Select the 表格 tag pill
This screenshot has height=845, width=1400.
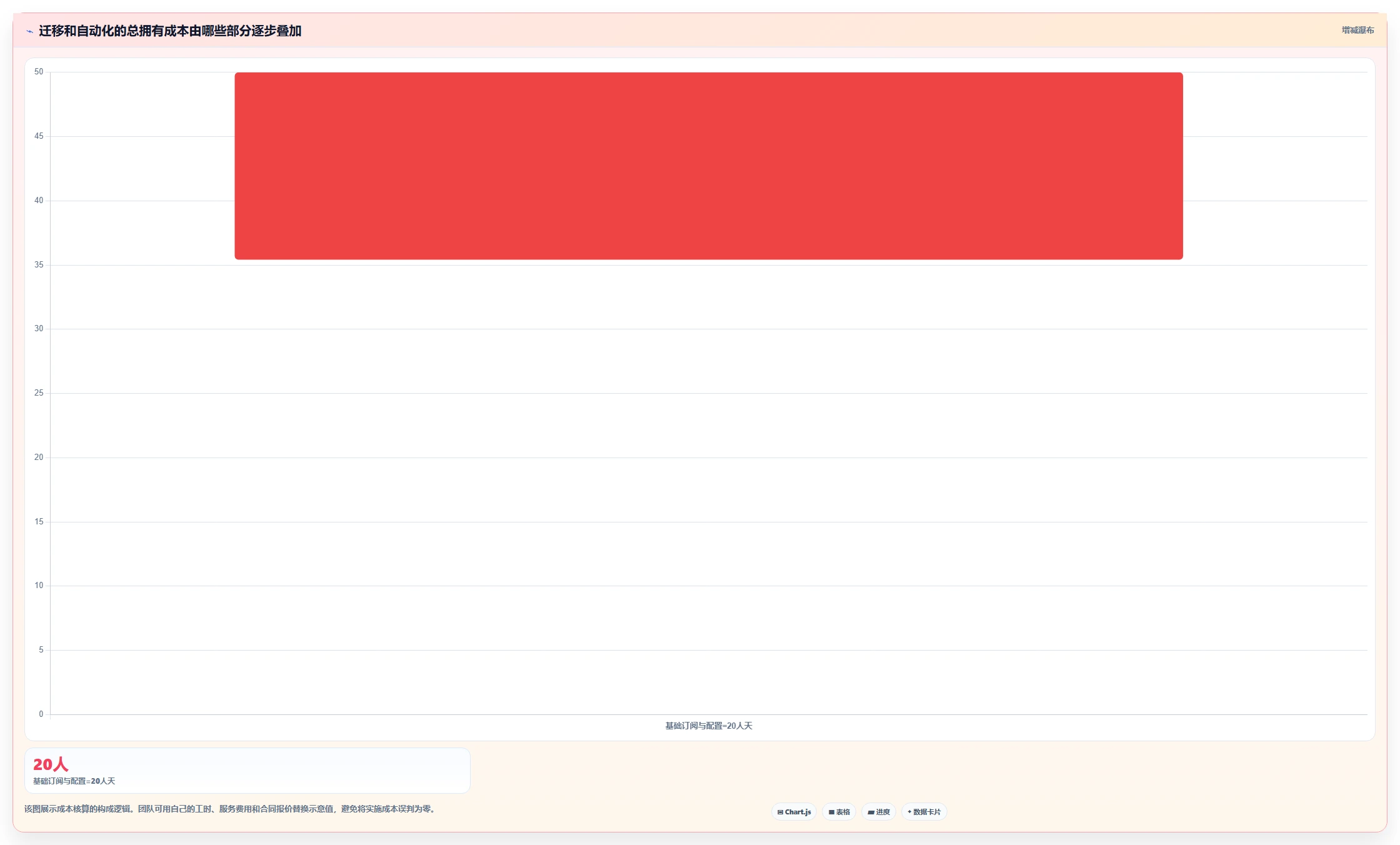point(839,812)
